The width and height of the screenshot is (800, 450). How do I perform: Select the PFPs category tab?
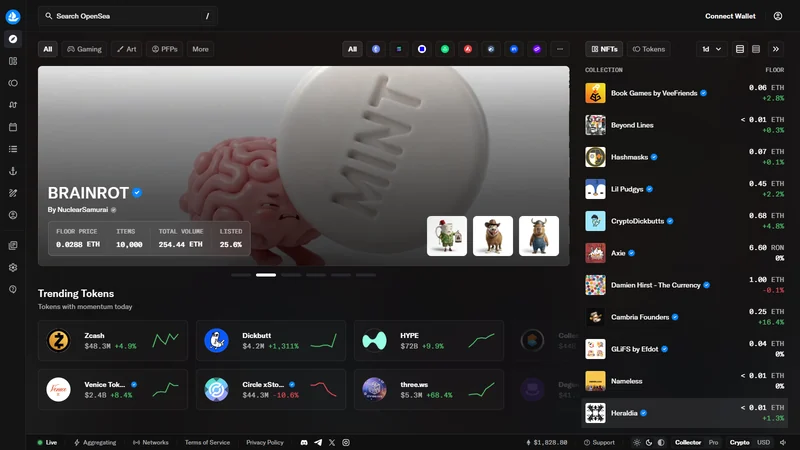[164, 49]
